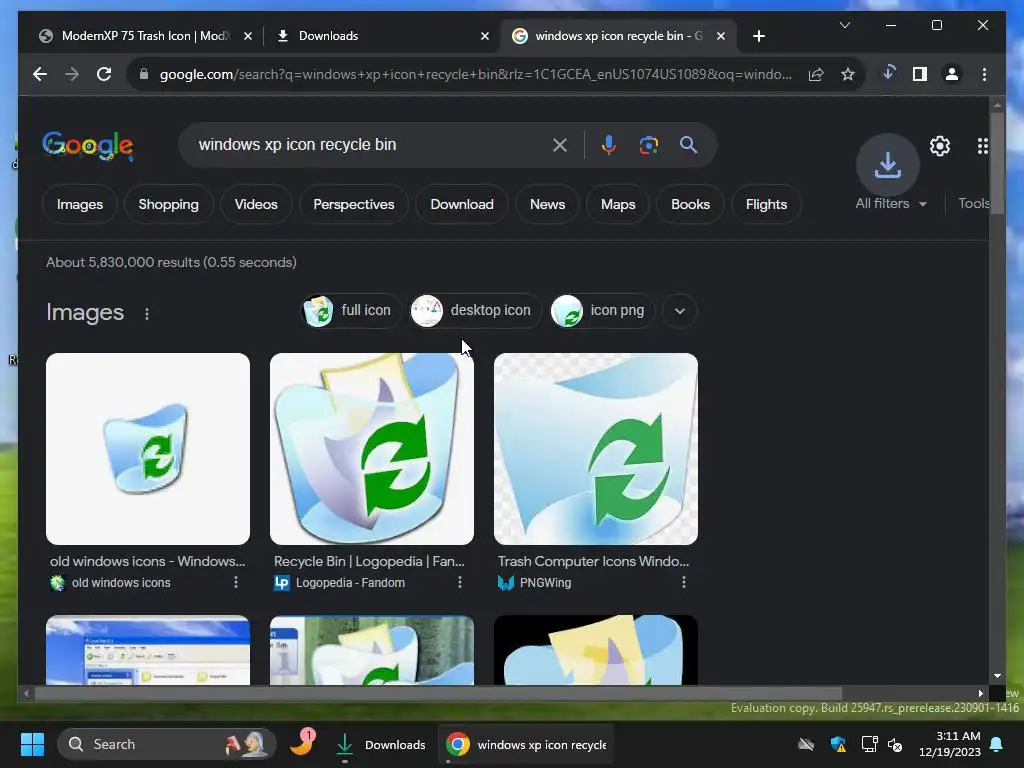This screenshot has height=768, width=1024.
Task: Select the Shopping filter chip
Action: (x=168, y=204)
